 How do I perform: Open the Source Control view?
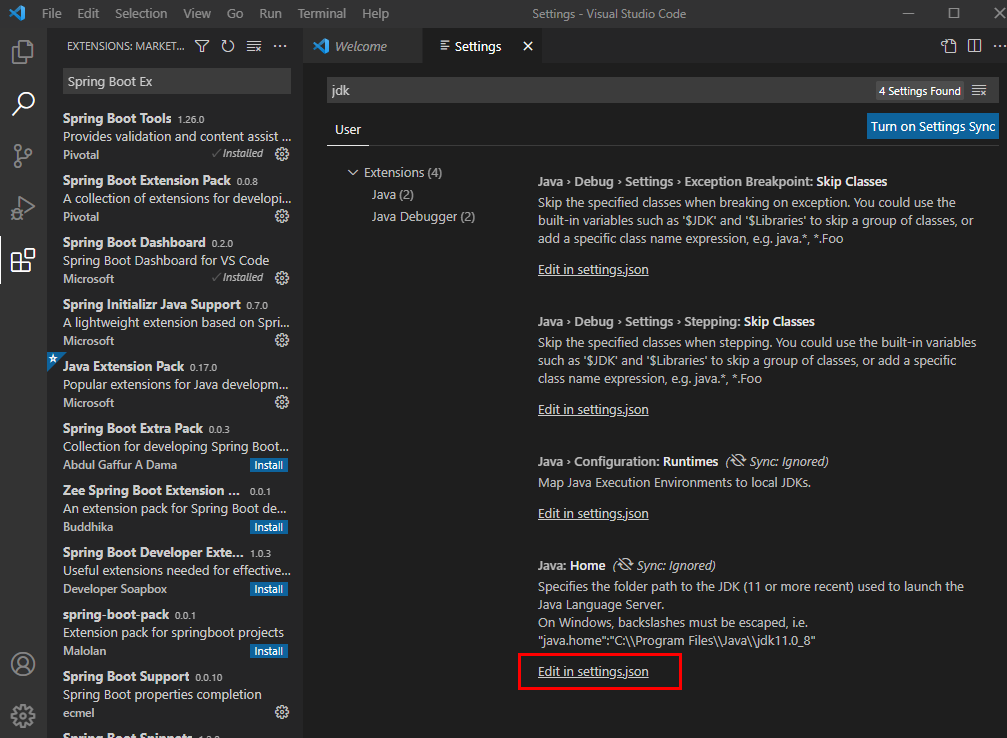tap(23, 155)
